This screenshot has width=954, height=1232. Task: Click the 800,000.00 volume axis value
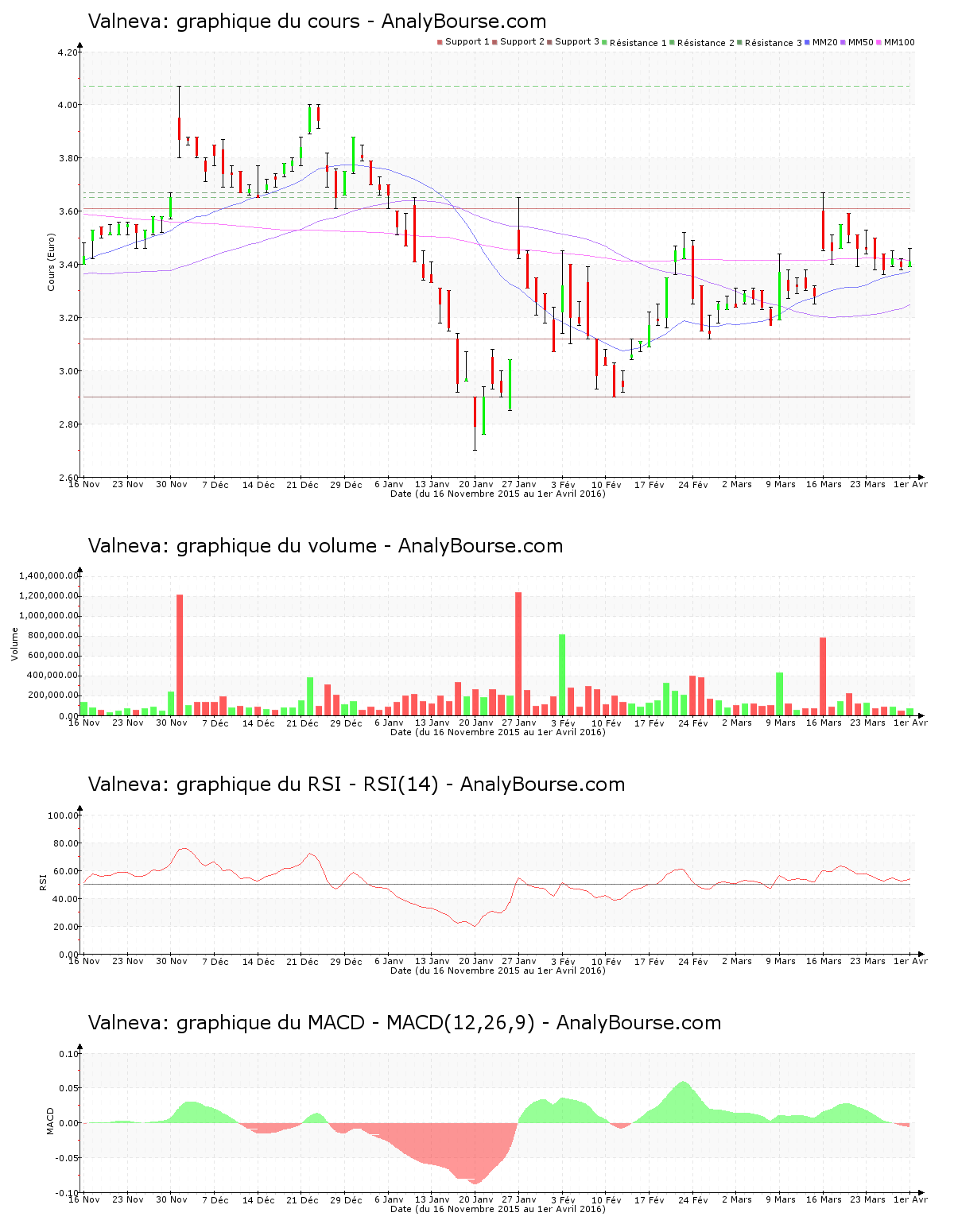click(x=54, y=636)
